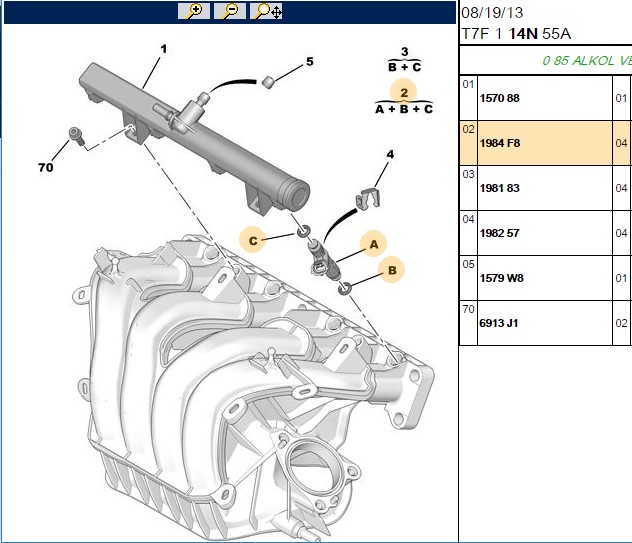Click diagram callout number 1 fuel rail

[163, 49]
